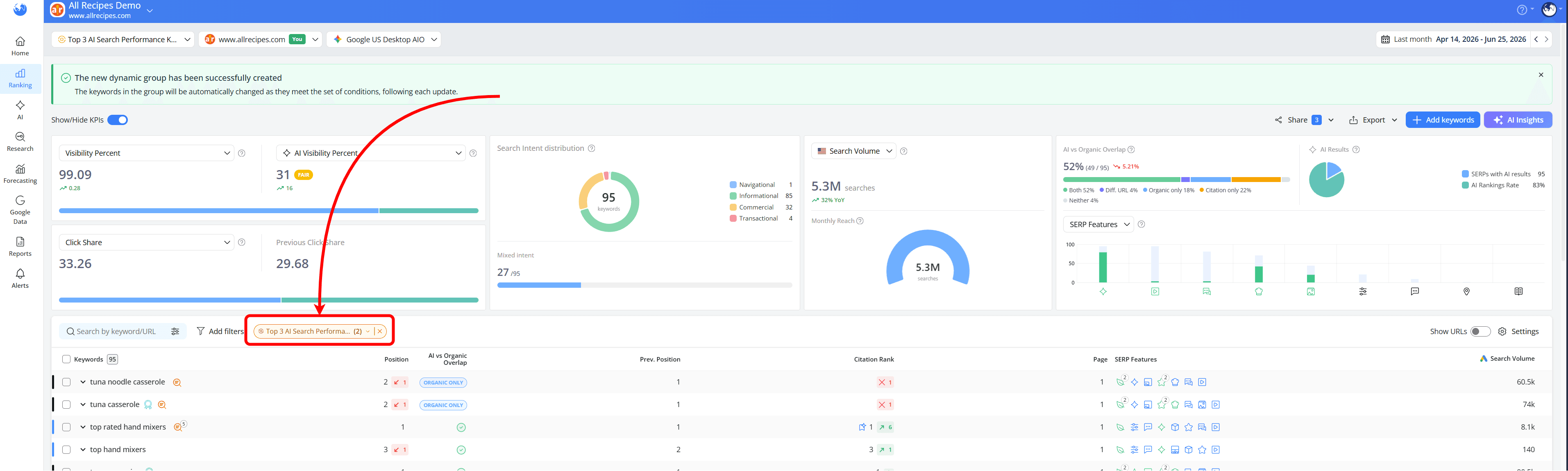Open the Click Share KPI dropdown

click(x=147, y=243)
